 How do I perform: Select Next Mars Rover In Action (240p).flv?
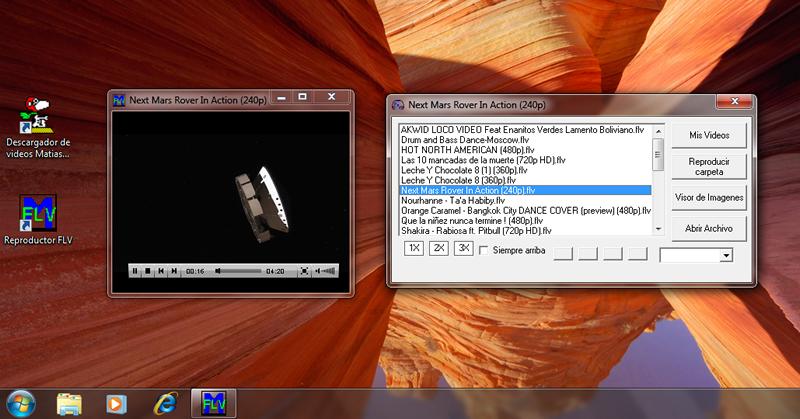524,190
